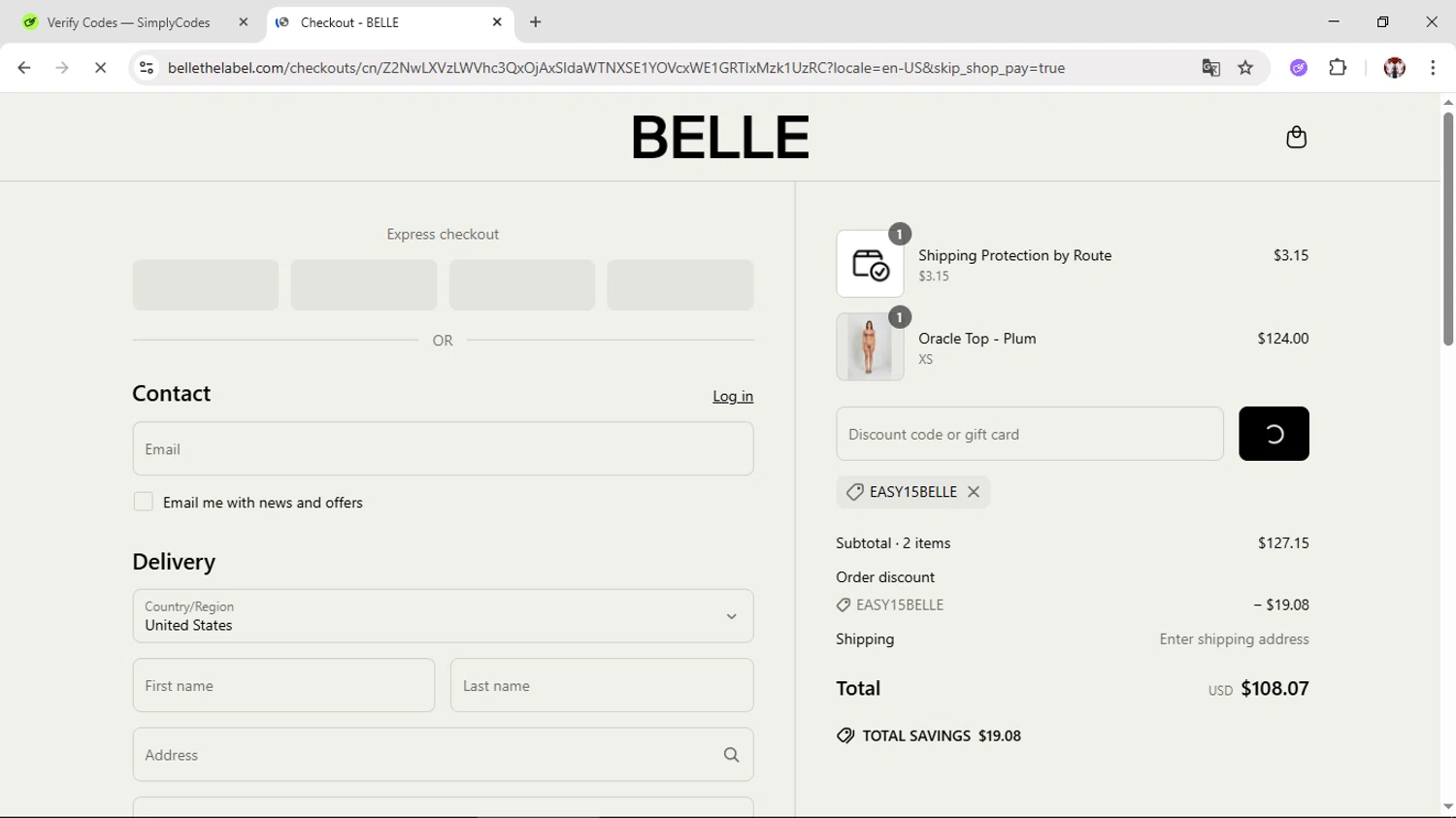Focus the Email input field
Image resolution: width=1456 pixels, height=818 pixels.
point(443,448)
